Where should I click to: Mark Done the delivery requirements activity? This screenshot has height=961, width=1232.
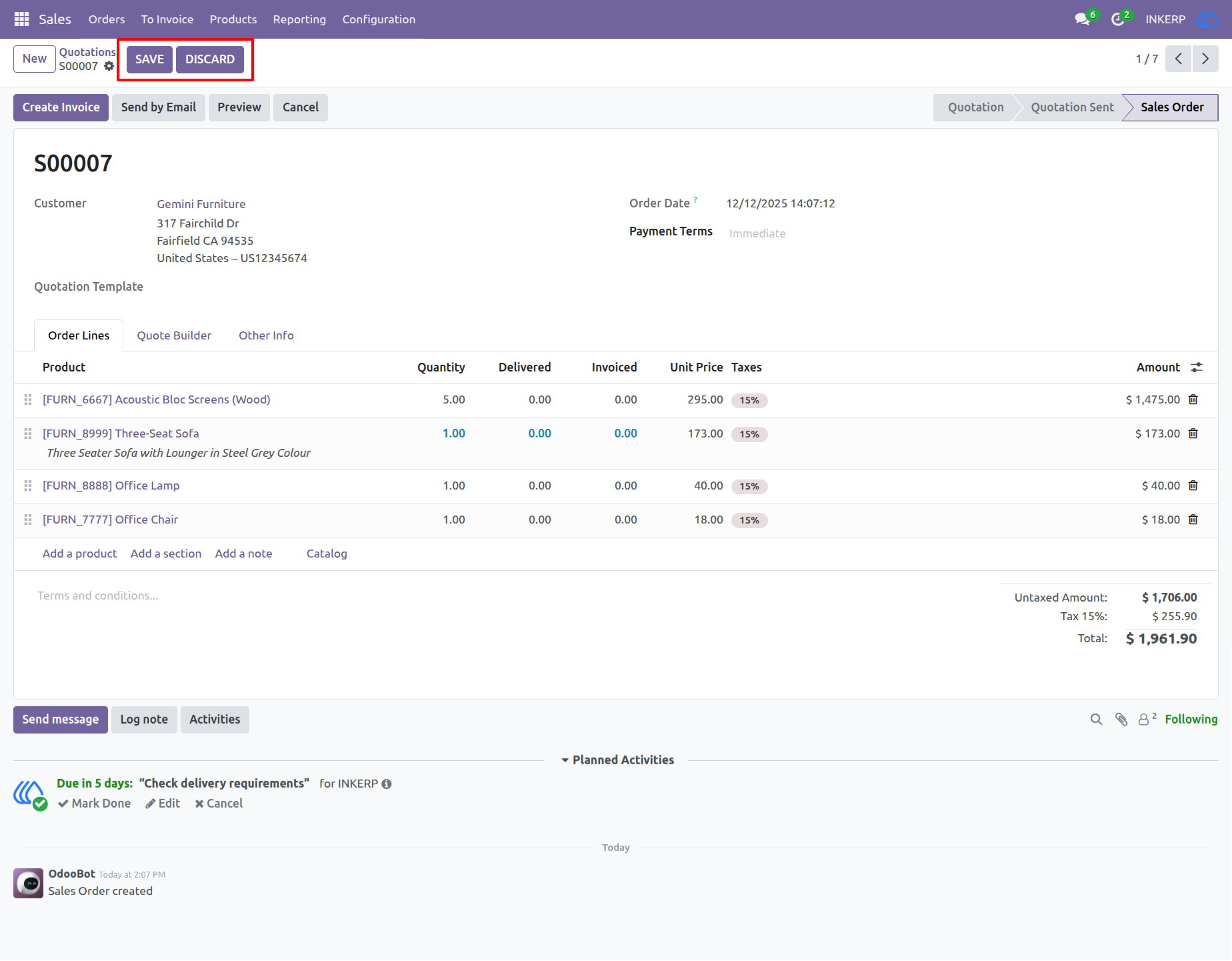(x=95, y=804)
